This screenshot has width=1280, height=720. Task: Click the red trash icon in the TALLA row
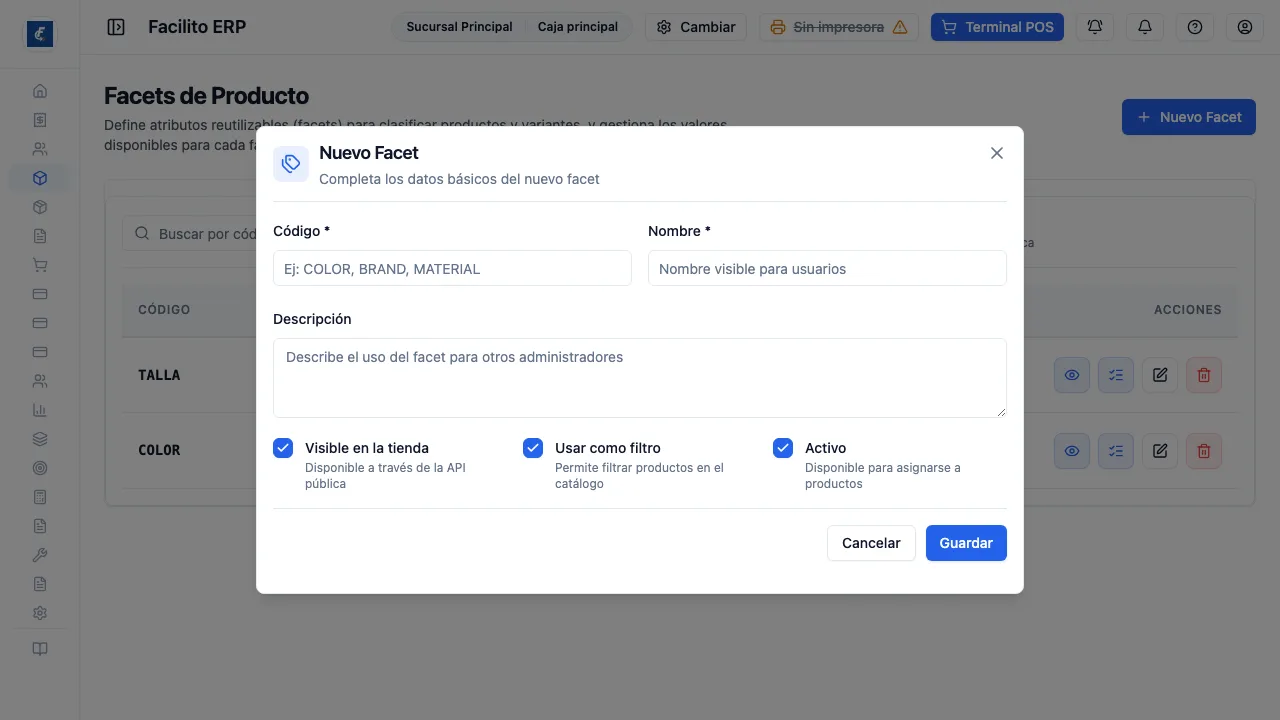tap(1204, 375)
